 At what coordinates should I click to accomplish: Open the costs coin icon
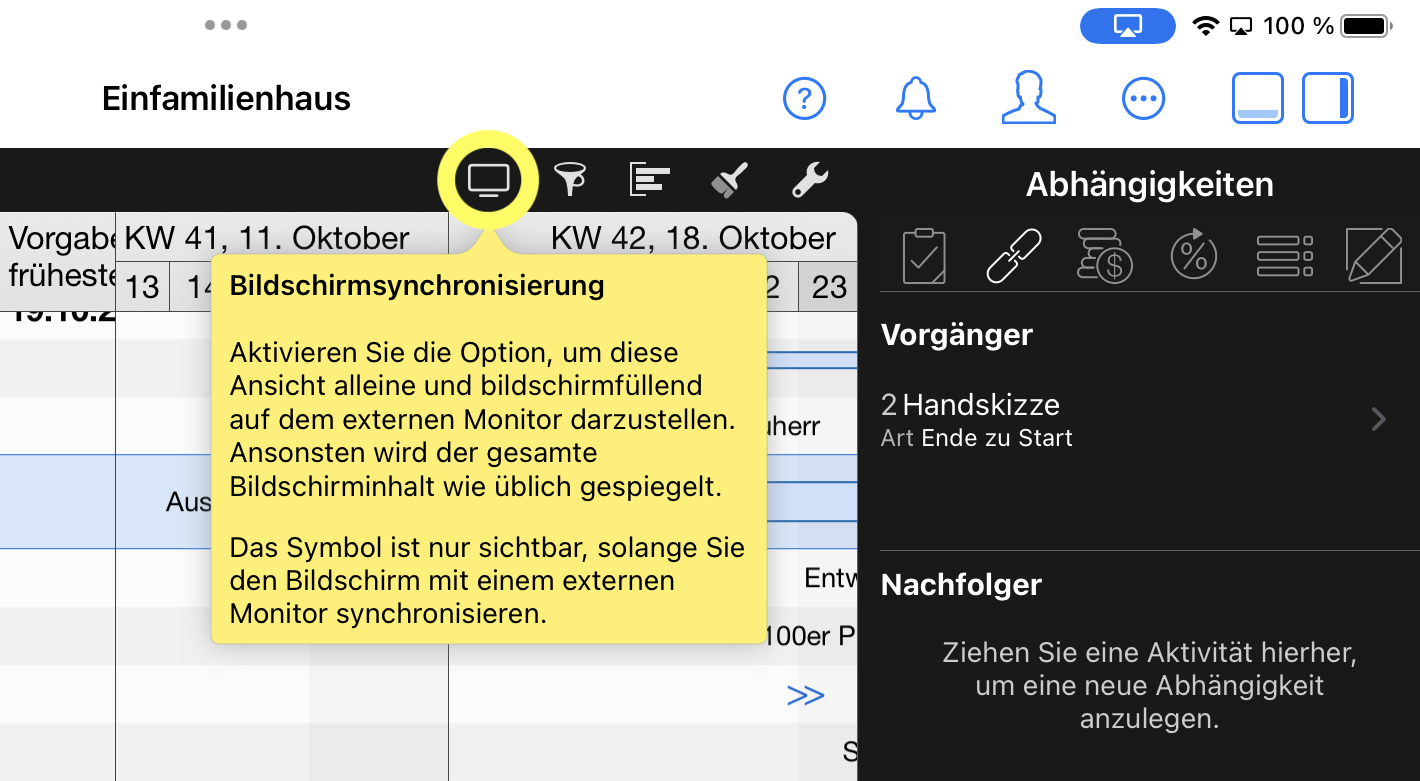[x=1104, y=255]
